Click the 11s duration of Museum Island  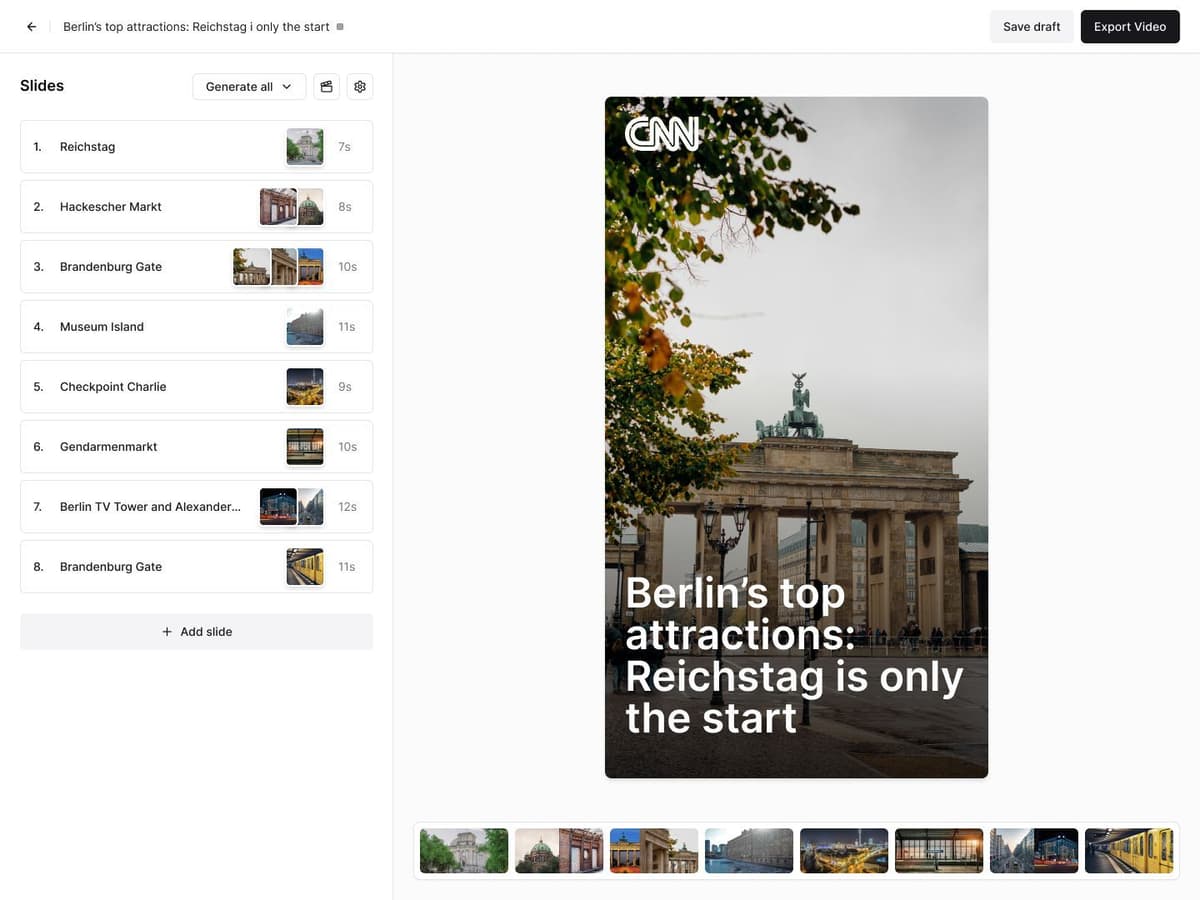pyautogui.click(x=346, y=327)
